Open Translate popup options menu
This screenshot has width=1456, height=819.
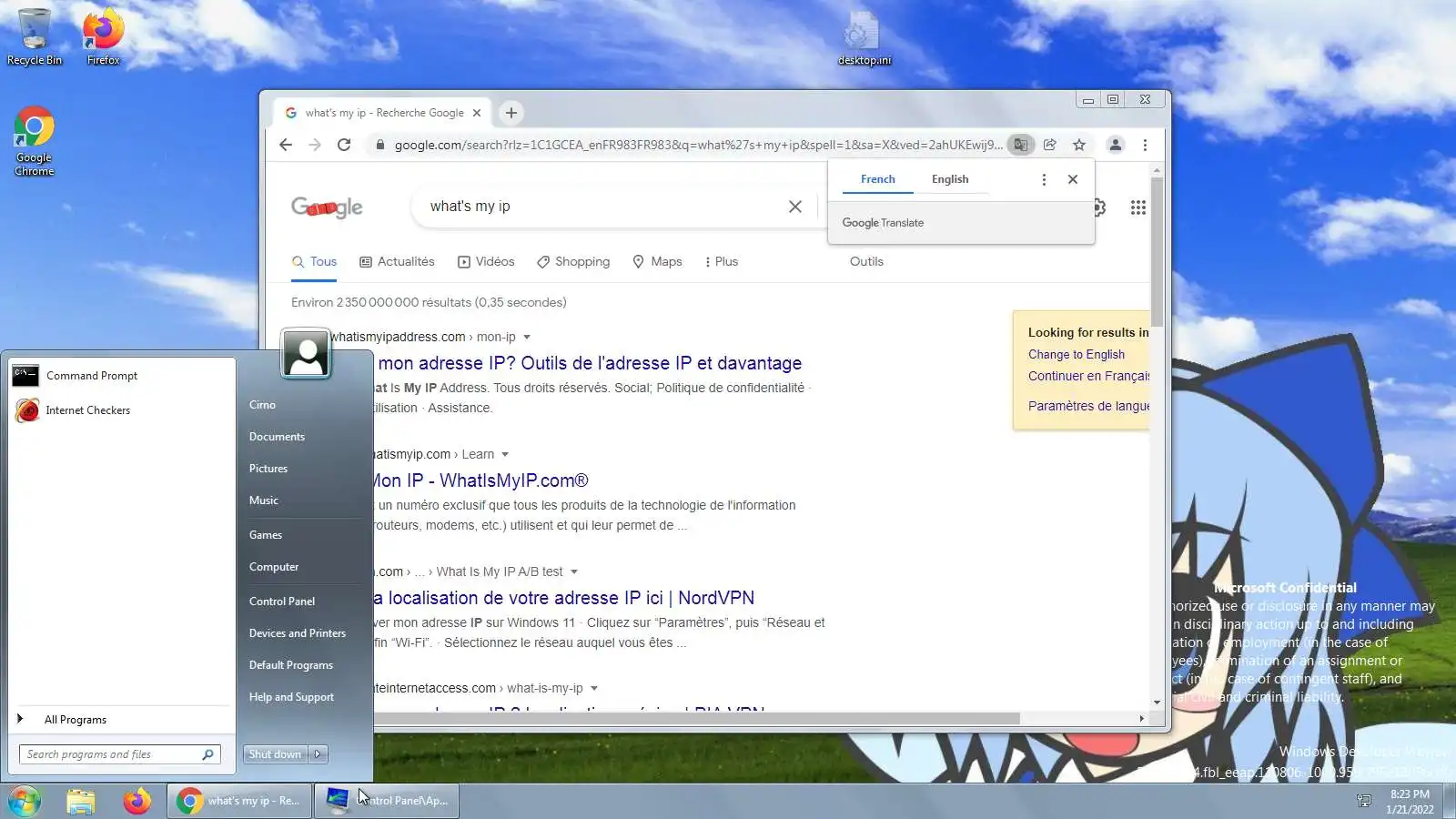click(1044, 179)
